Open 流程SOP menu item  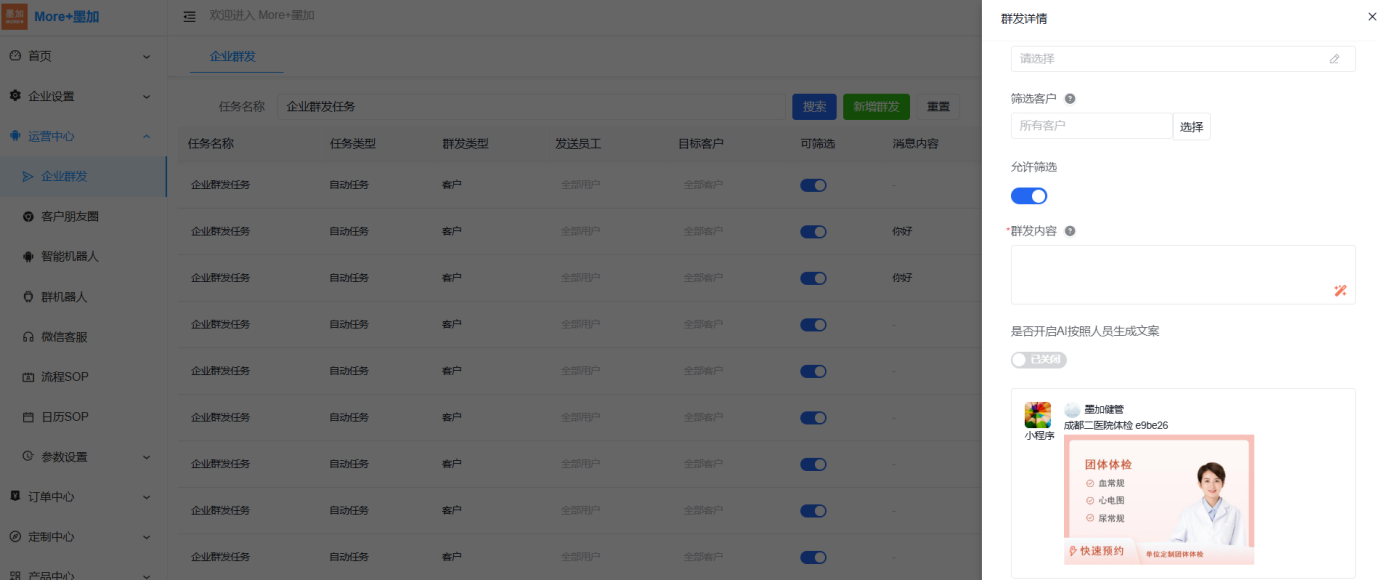64,377
